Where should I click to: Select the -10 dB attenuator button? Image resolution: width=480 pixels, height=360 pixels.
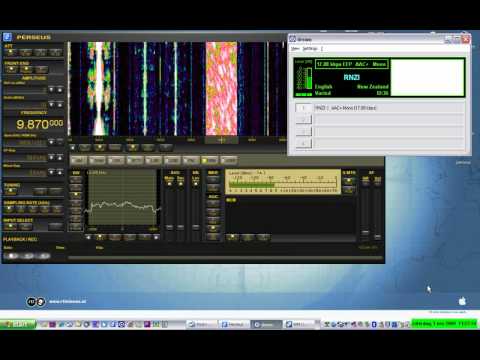(x=26, y=52)
